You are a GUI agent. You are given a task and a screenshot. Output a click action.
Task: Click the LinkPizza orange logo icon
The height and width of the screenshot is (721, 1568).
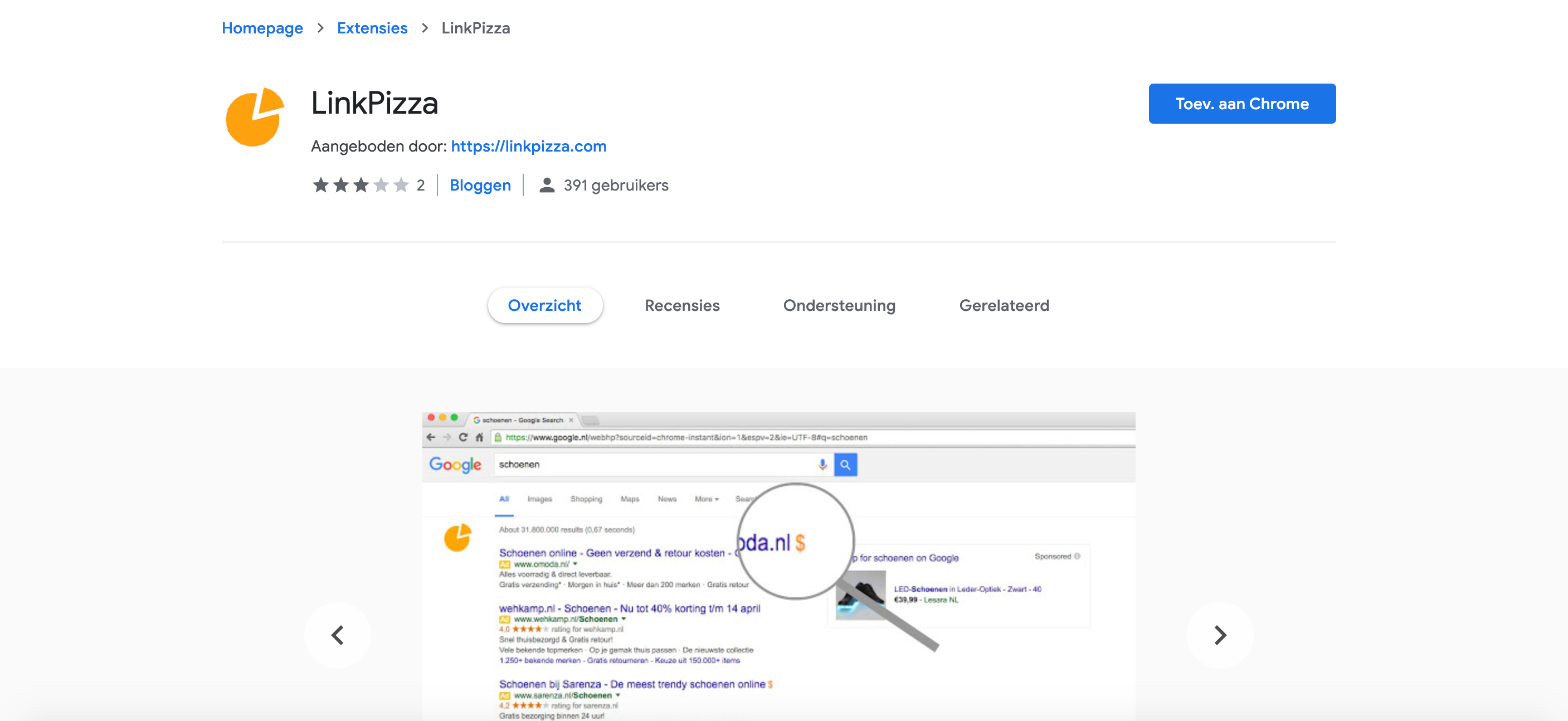tap(255, 116)
